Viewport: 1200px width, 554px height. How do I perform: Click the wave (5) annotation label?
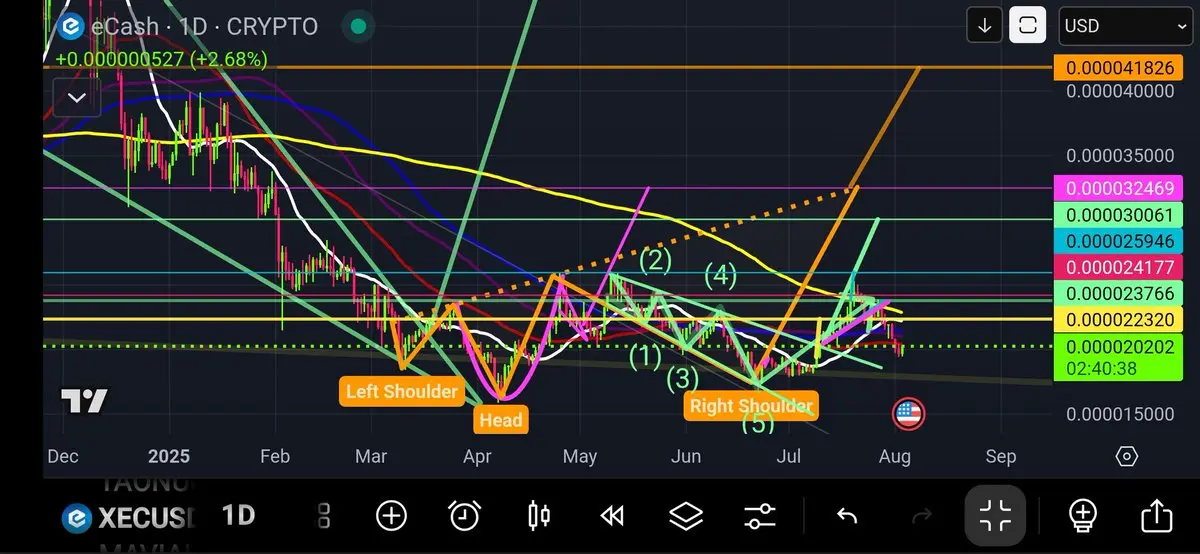pos(757,424)
